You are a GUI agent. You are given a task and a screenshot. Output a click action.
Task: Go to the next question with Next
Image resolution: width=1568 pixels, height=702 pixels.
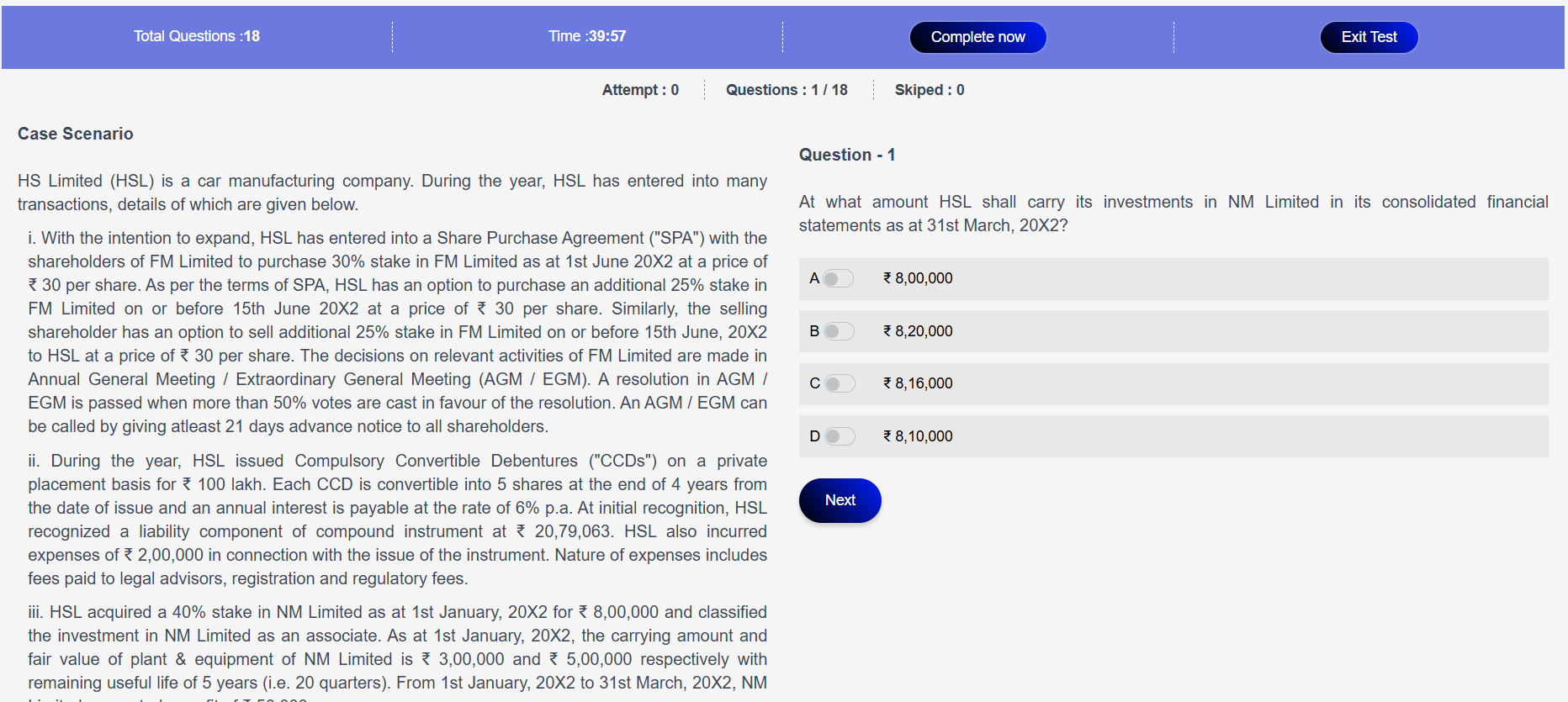(x=840, y=500)
